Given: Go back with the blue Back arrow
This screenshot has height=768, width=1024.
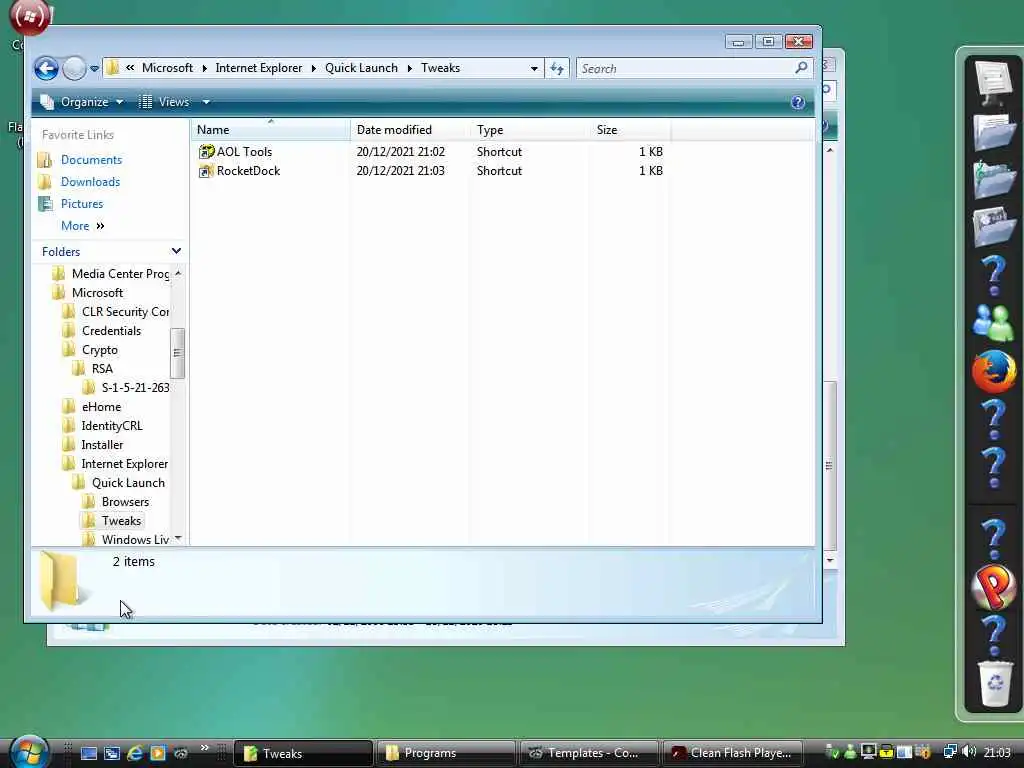Looking at the screenshot, I should pyautogui.click(x=46, y=69).
